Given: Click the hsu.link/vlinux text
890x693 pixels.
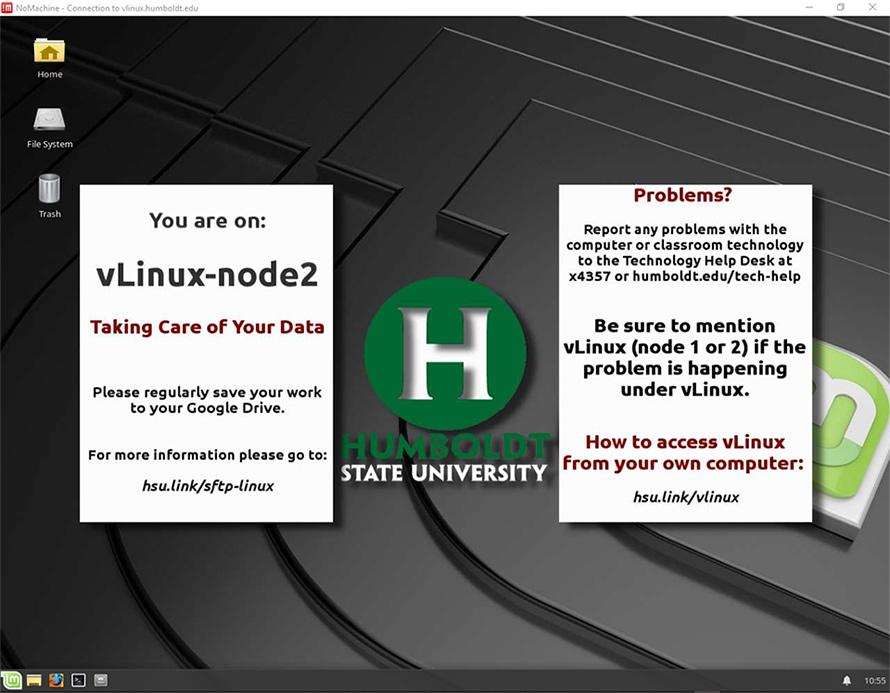Looking at the screenshot, I should [x=686, y=497].
